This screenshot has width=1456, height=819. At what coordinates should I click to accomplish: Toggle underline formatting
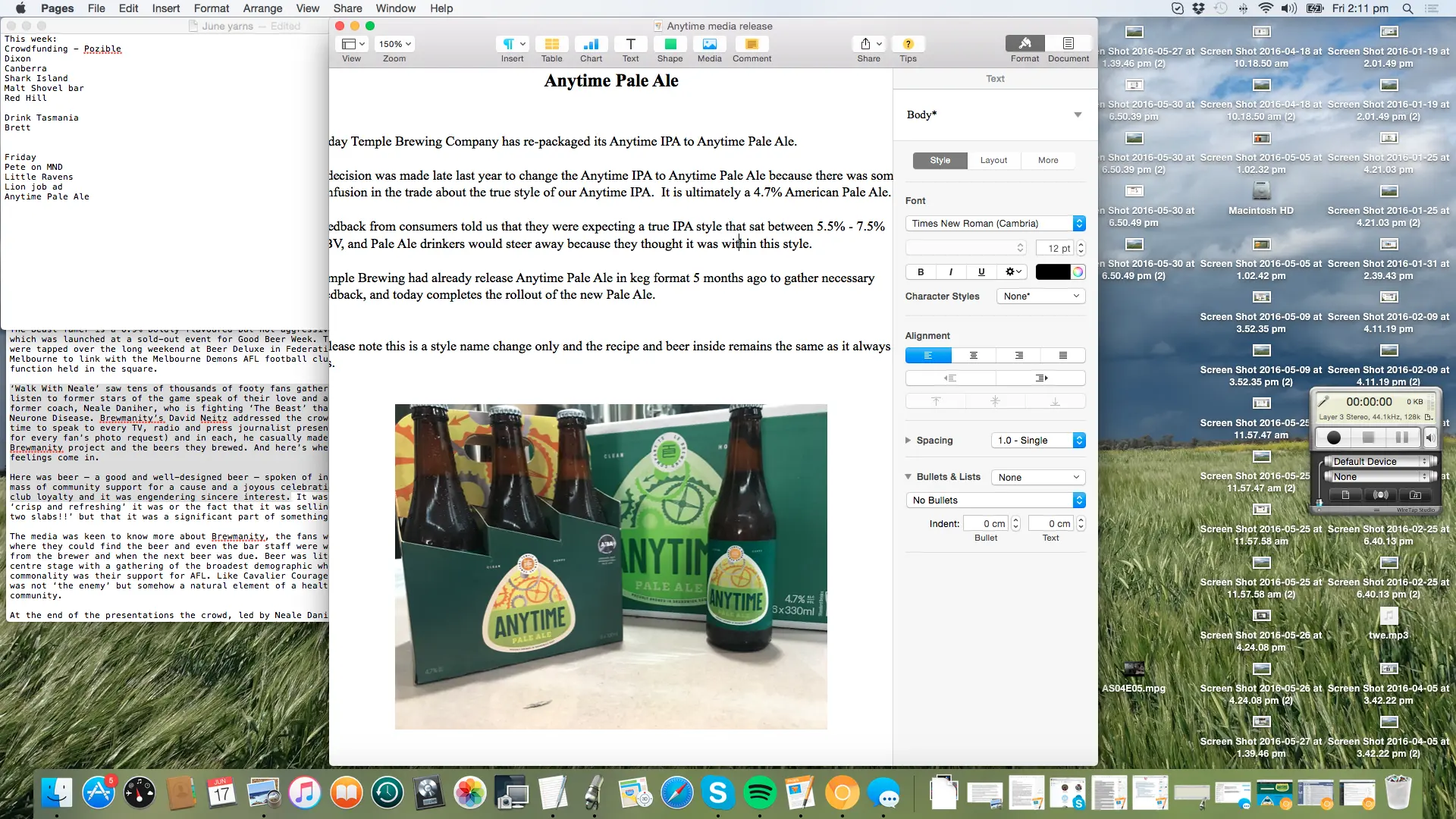point(981,271)
